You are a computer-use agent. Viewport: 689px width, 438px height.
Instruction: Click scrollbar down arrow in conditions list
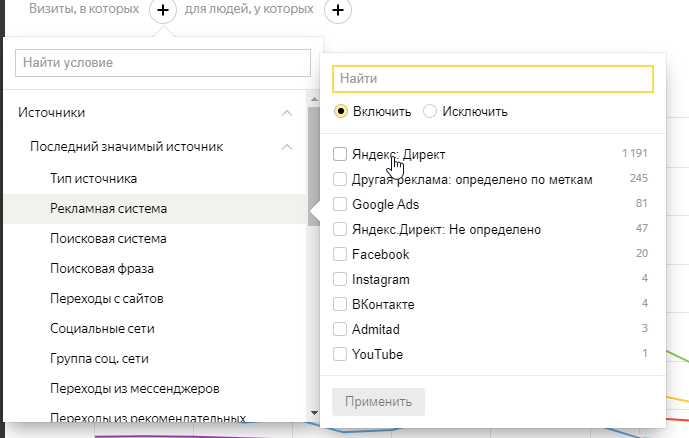coord(314,413)
